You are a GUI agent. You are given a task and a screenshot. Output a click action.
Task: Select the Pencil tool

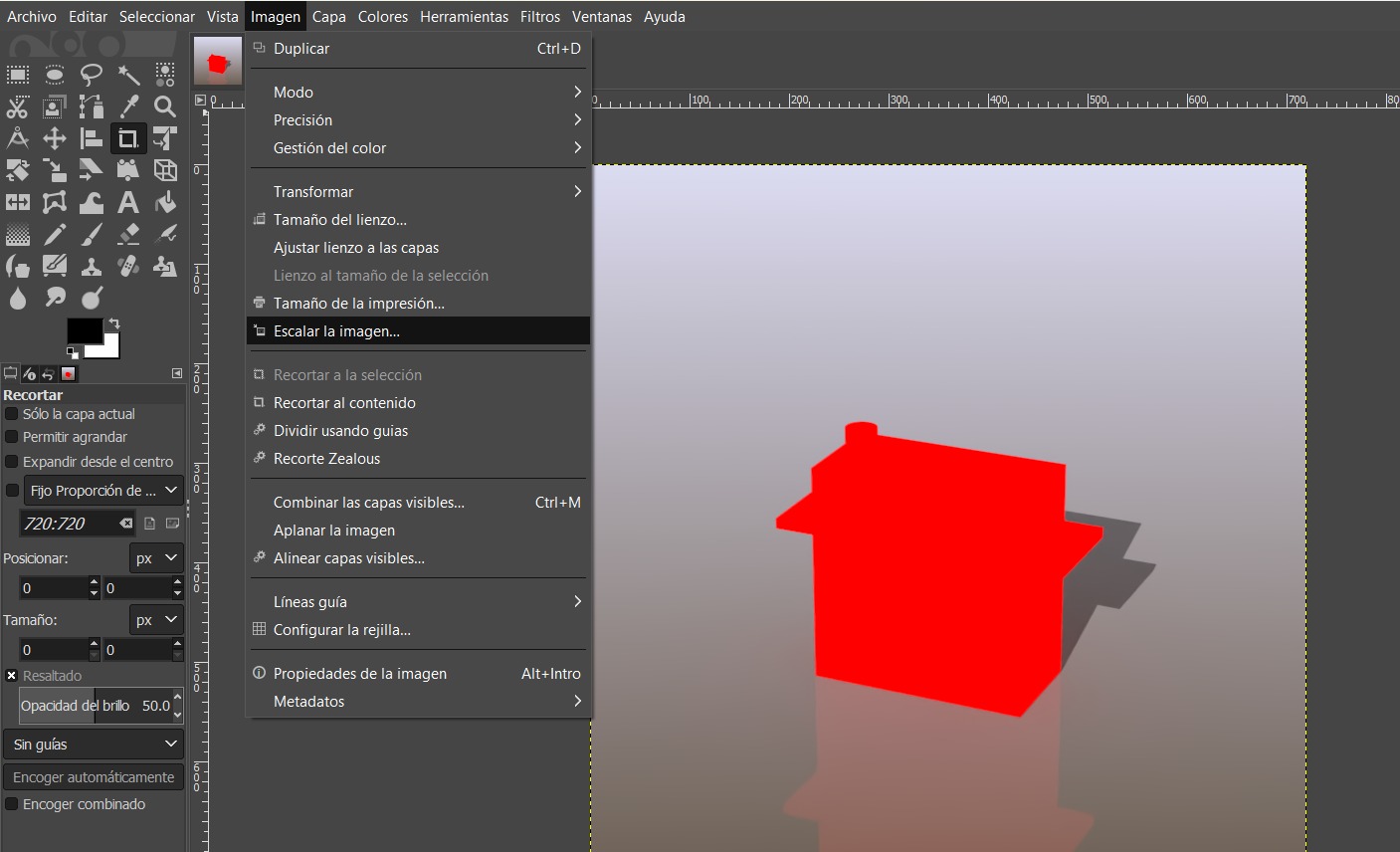point(55,234)
